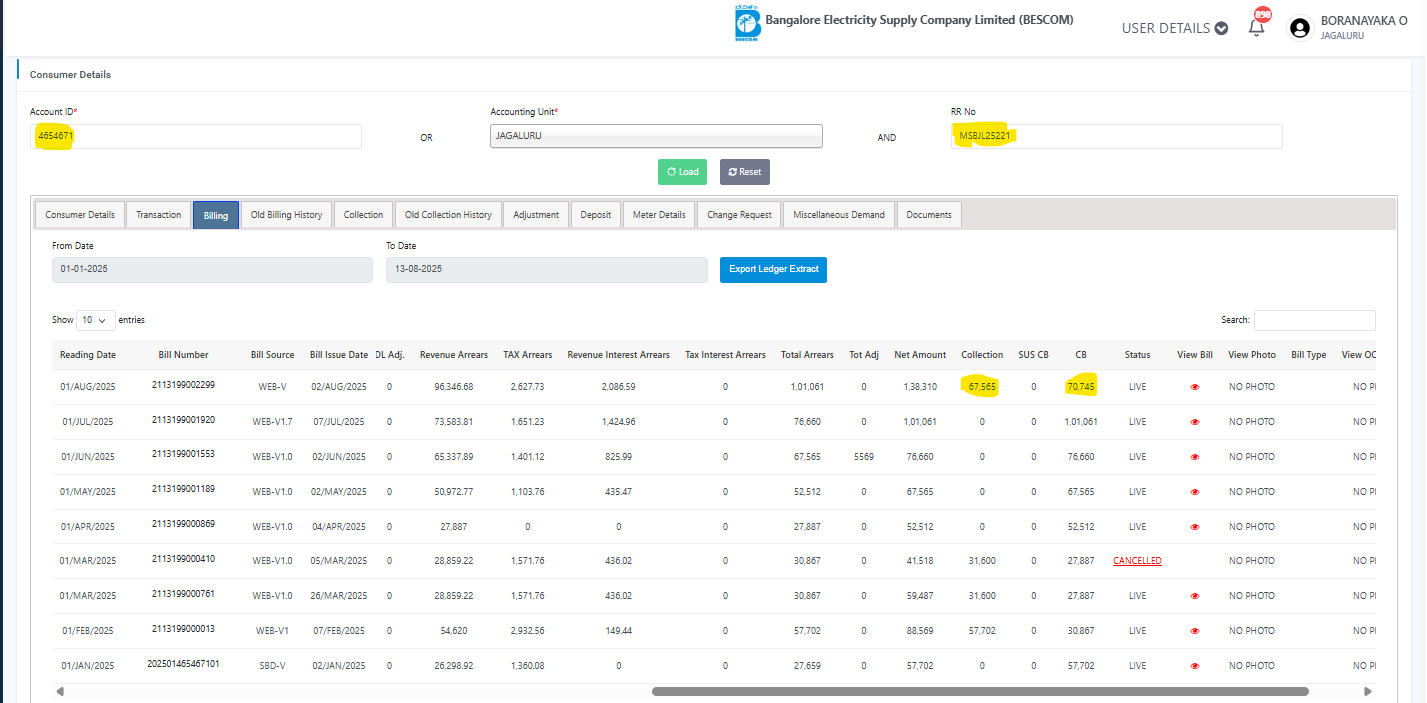
Task: Click the horizontal table scrollbar
Action: (980, 691)
